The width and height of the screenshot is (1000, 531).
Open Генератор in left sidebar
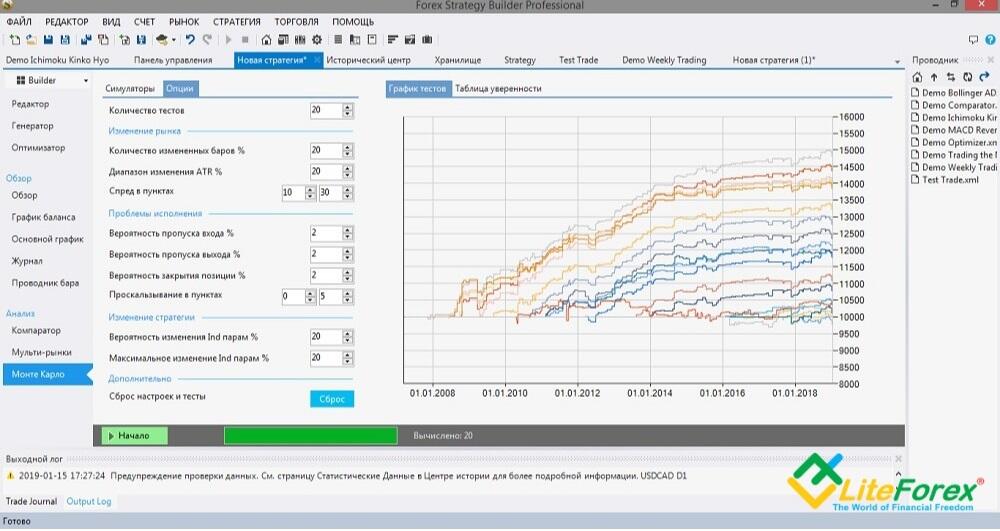(33, 126)
